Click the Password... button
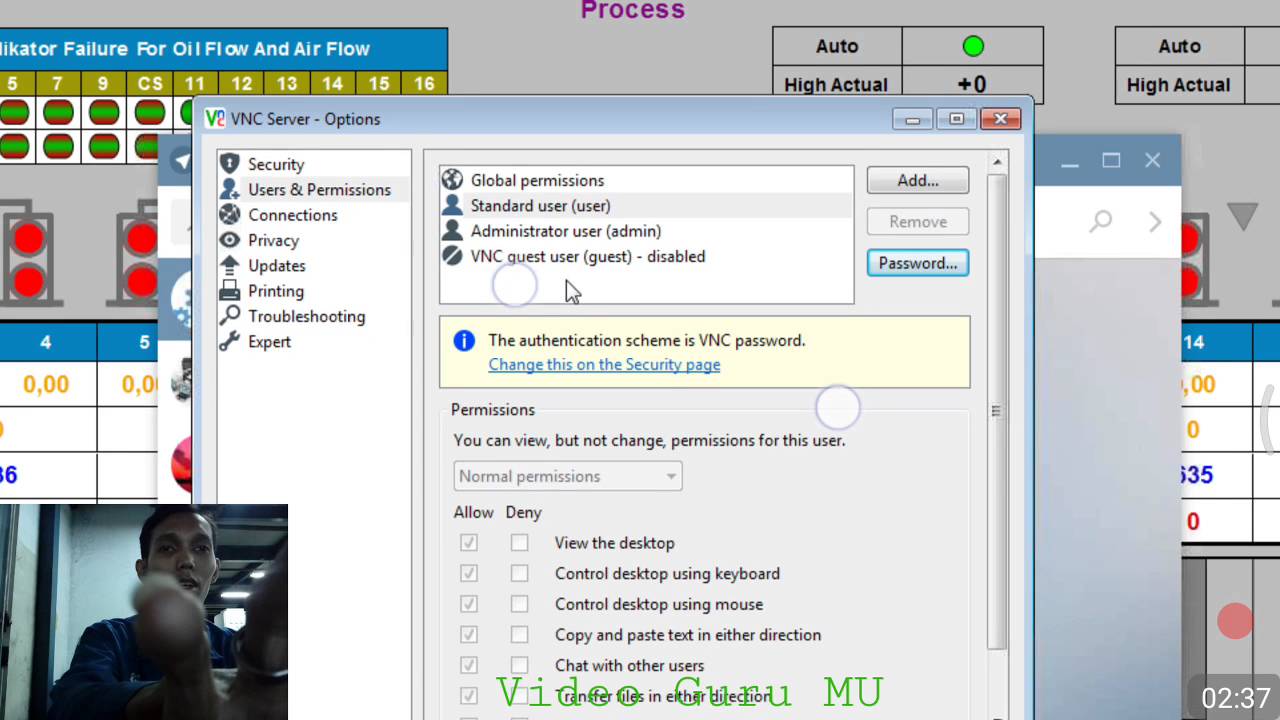1280x720 pixels. 918,263
